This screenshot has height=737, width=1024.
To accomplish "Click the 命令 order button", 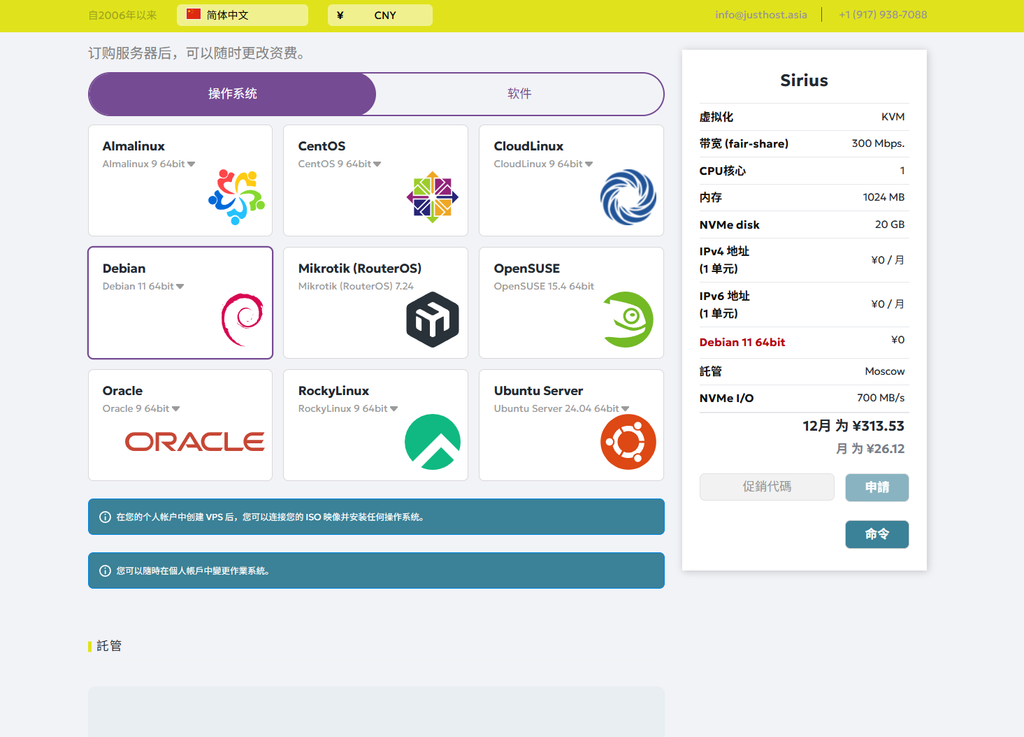I will (x=877, y=535).
